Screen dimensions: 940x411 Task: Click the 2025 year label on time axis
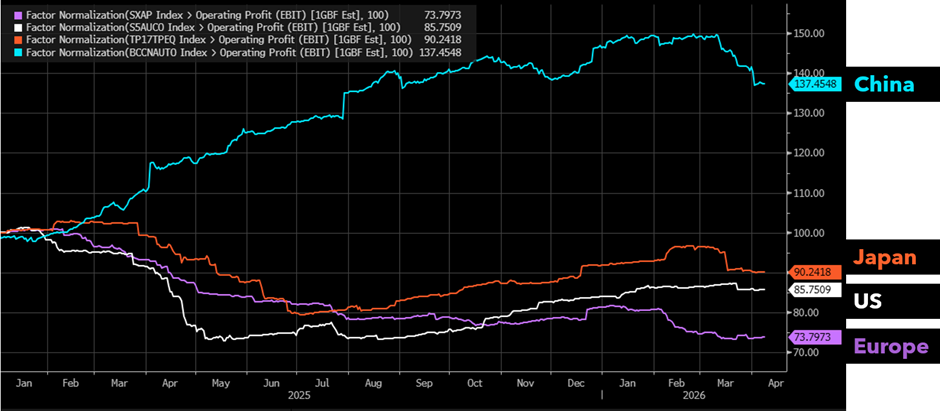pyautogui.click(x=295, y=395)
